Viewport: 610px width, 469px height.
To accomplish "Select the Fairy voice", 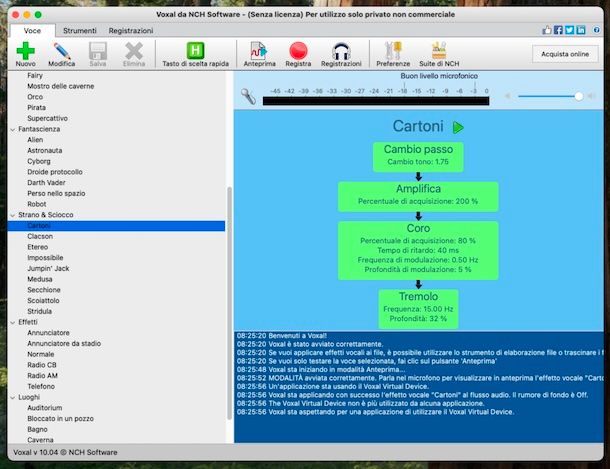I will [35, 75].
